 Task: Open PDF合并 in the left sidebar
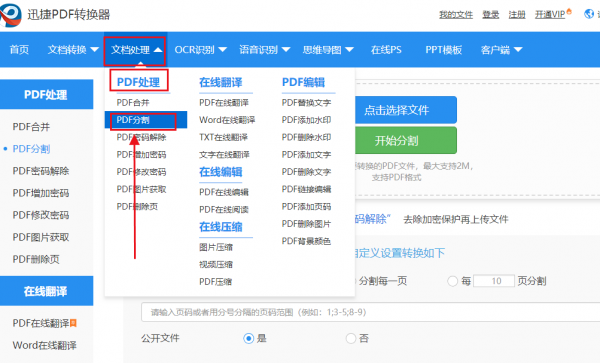click(31, 127)
